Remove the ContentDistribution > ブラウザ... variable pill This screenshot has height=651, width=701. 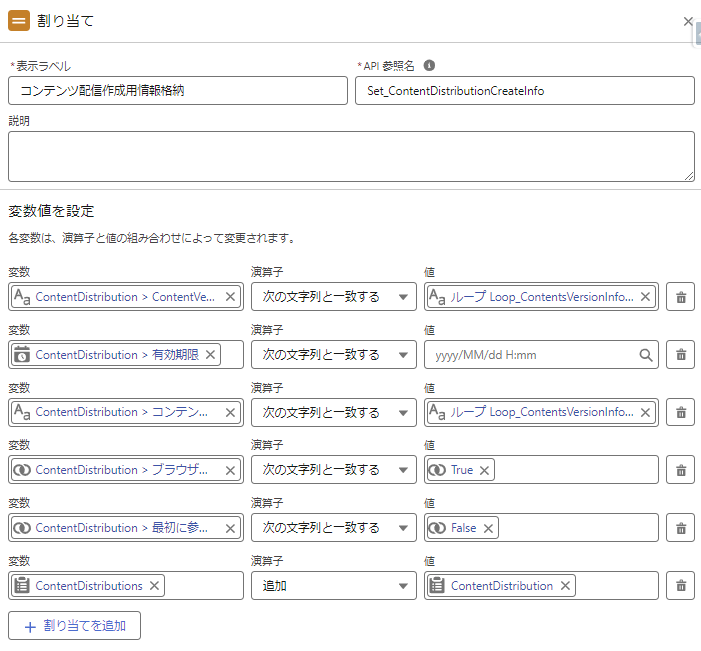pyautogui.click(x=230, y=470)
